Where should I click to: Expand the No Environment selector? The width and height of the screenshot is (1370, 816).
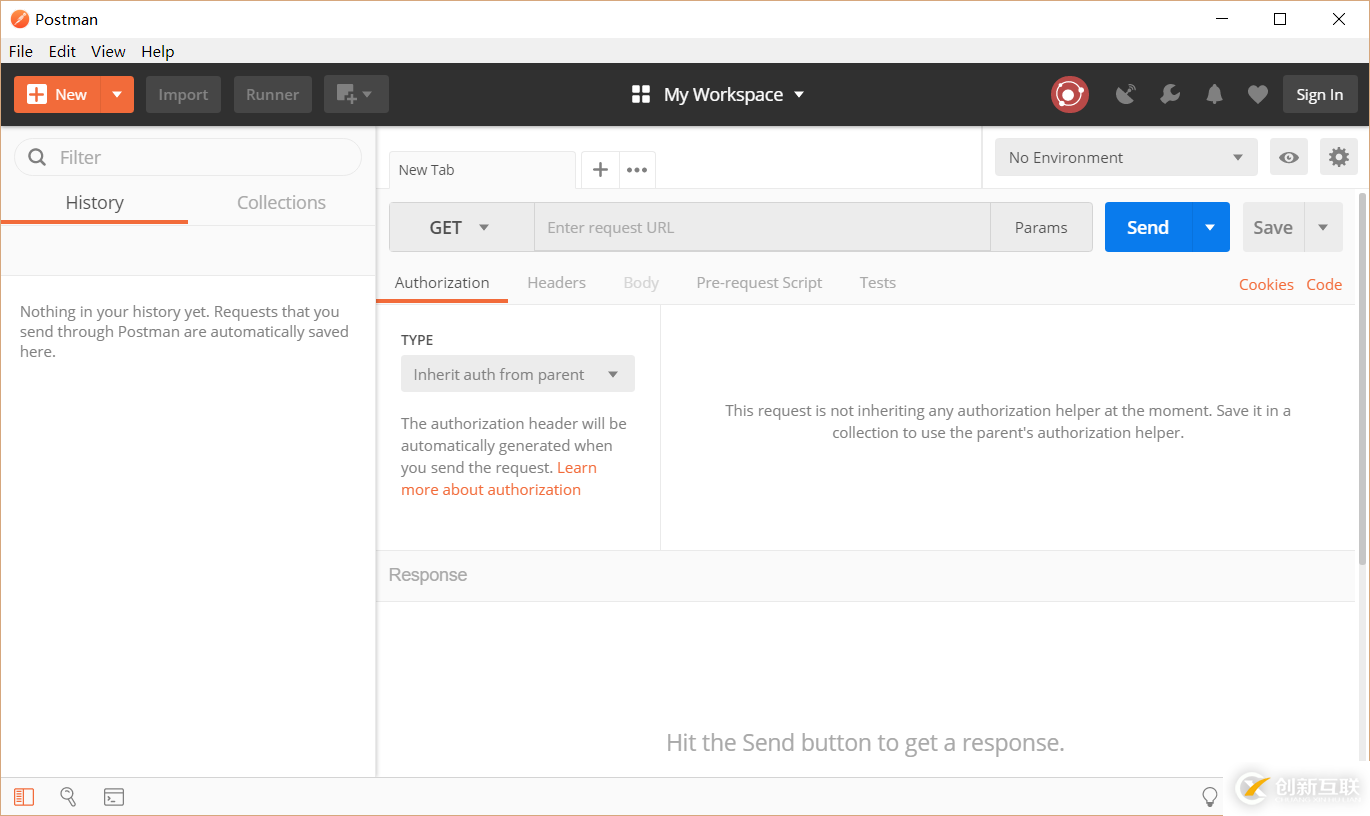(1126, 157)
